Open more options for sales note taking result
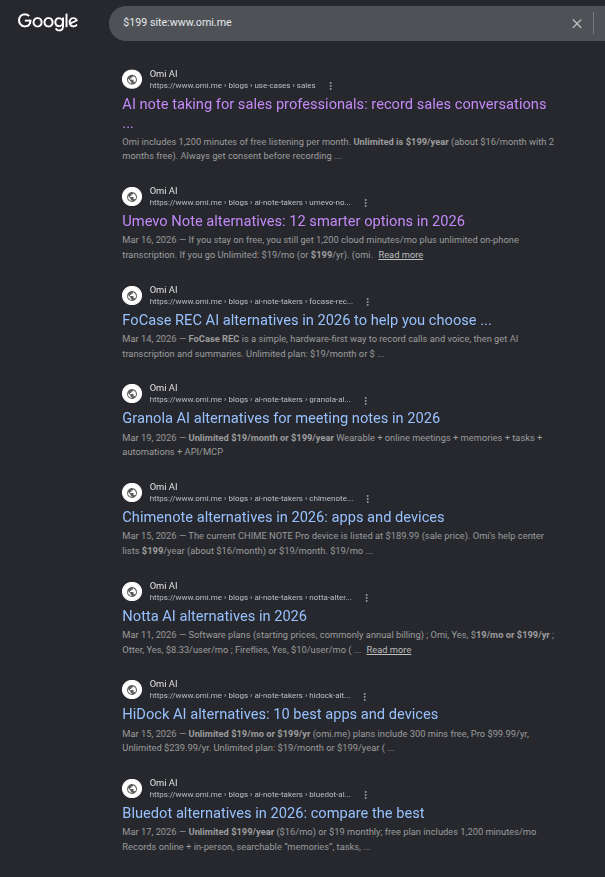 point(330,86)
